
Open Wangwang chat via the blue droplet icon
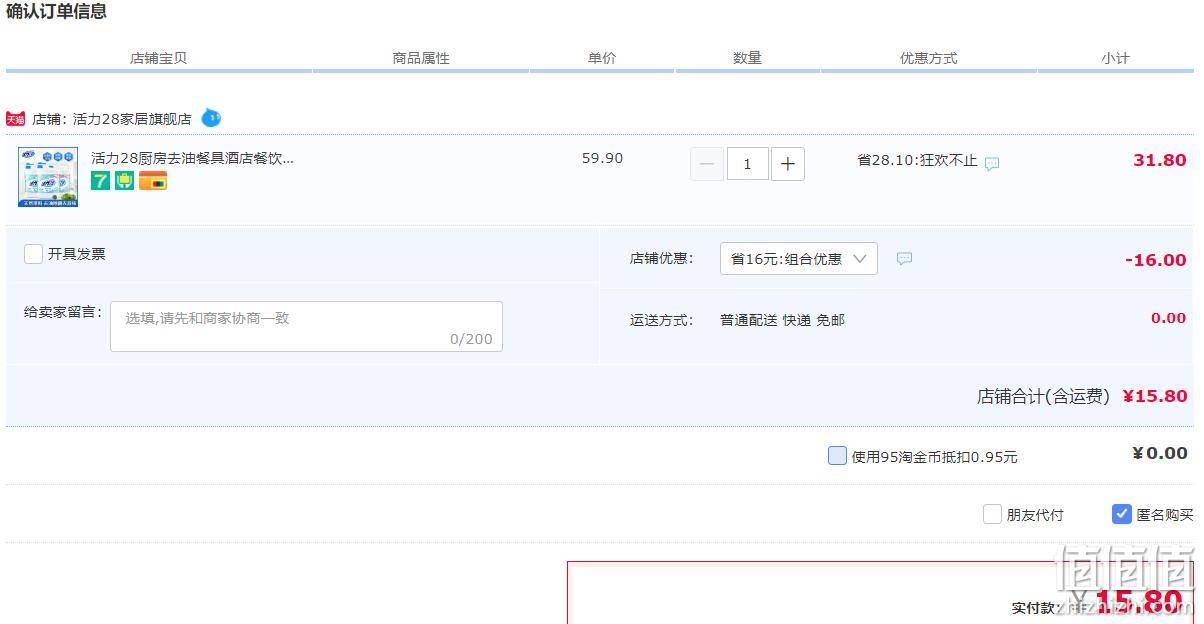211,118
